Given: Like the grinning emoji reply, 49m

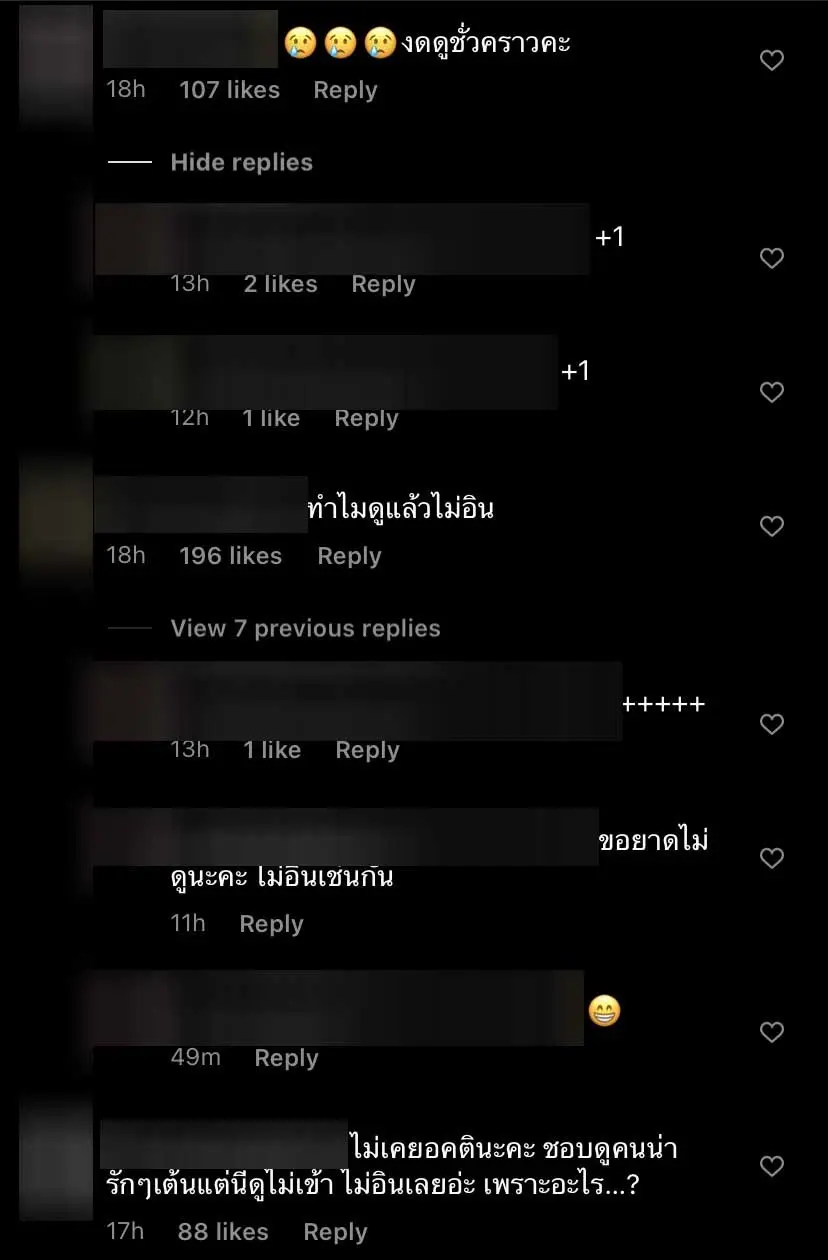Looking at the screenshot, I should tap(772, 1032).
